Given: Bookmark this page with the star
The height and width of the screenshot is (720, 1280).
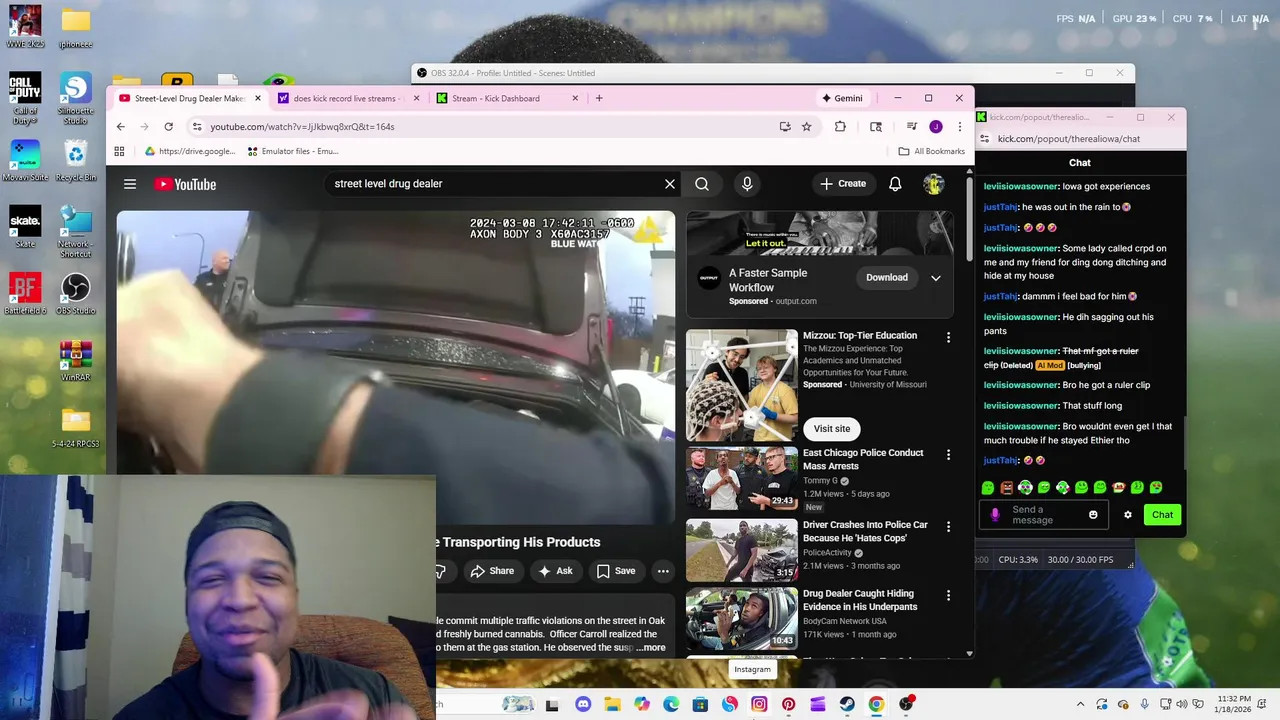Looking at the screenshot, I should (806, 127).
